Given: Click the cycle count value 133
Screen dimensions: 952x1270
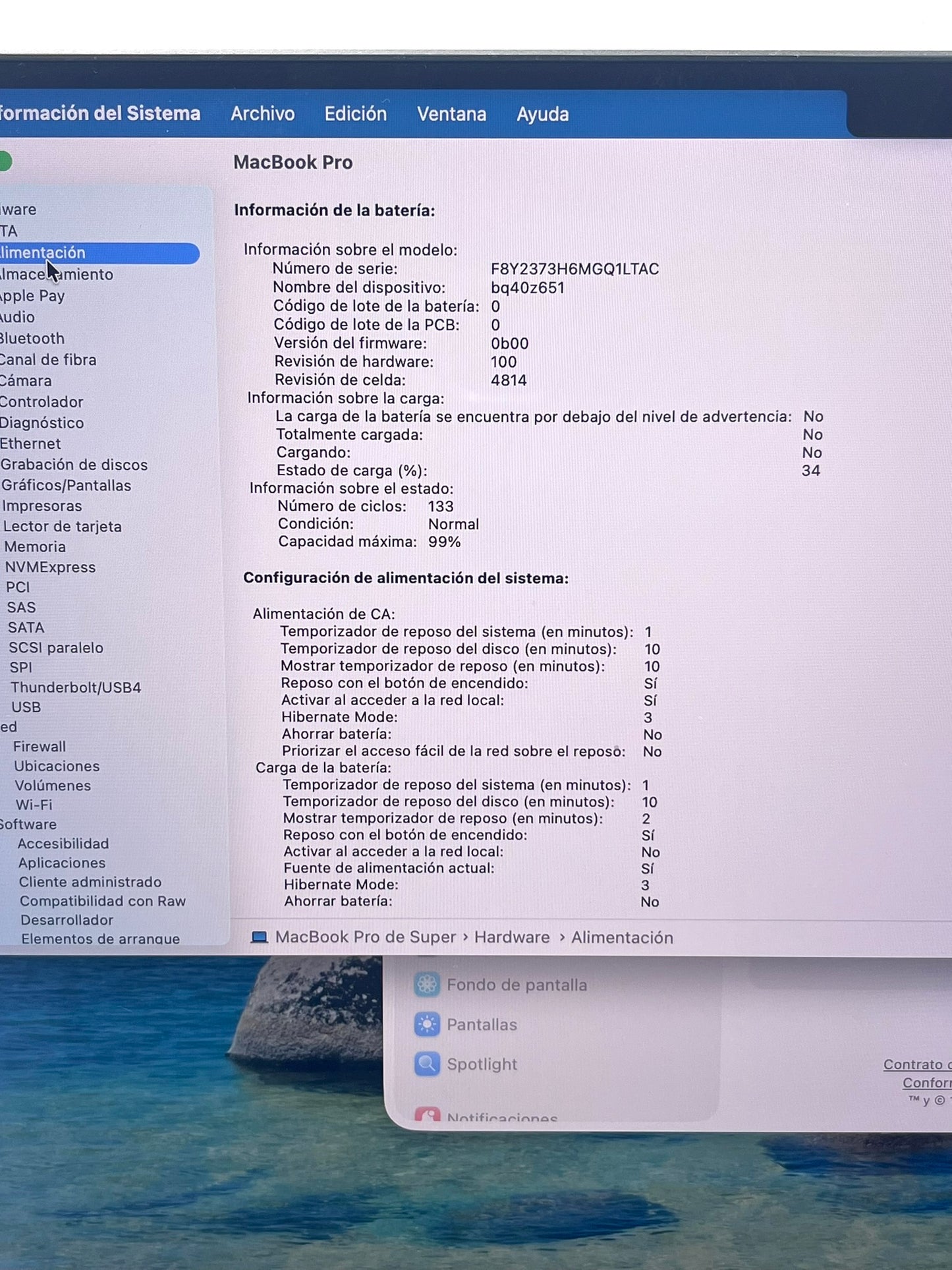Looking at the screenshot, I should [x=441, y=506].
